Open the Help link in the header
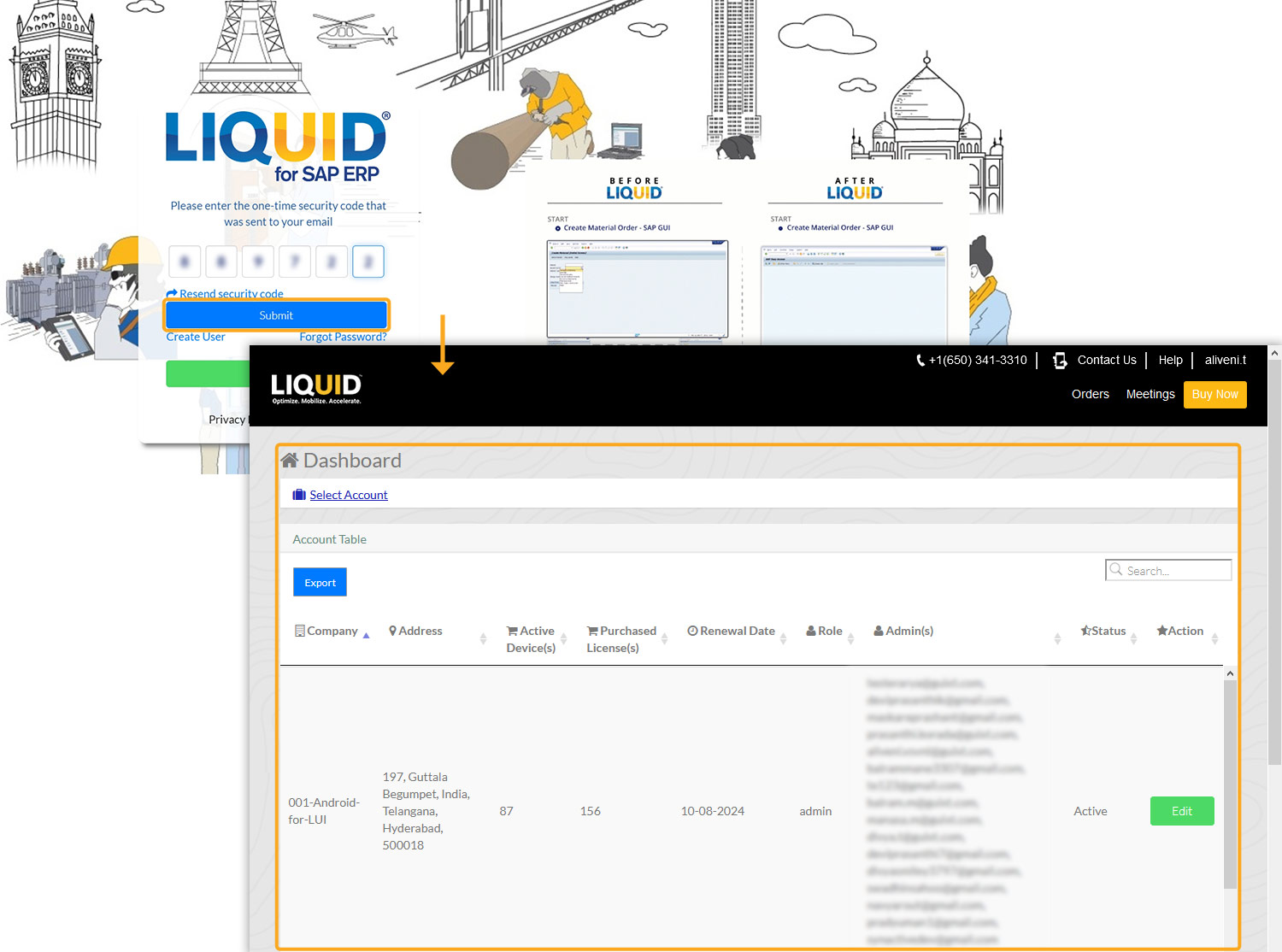 point(1171,360)
